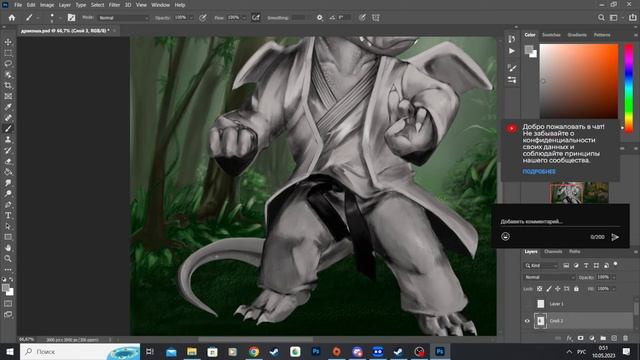
Task: Switch to the Gradients tab
Action: click(577, 35)
